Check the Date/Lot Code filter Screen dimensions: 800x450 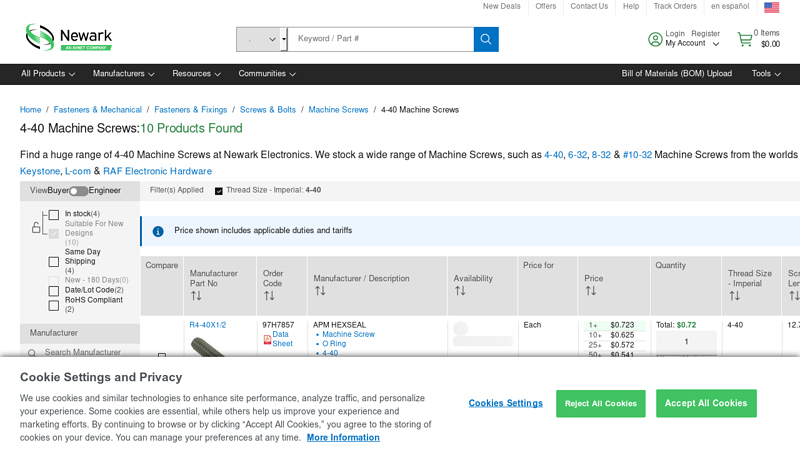click(54, 291)
